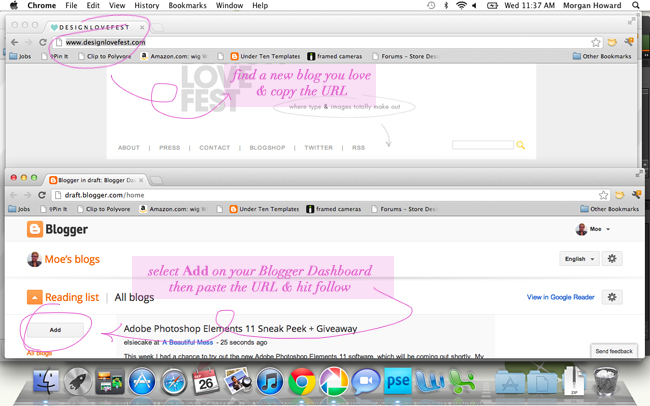Bookmark the Blogger page with star
Image resolution: width=650 pixels, height=406 pixels.
point(603,195)
